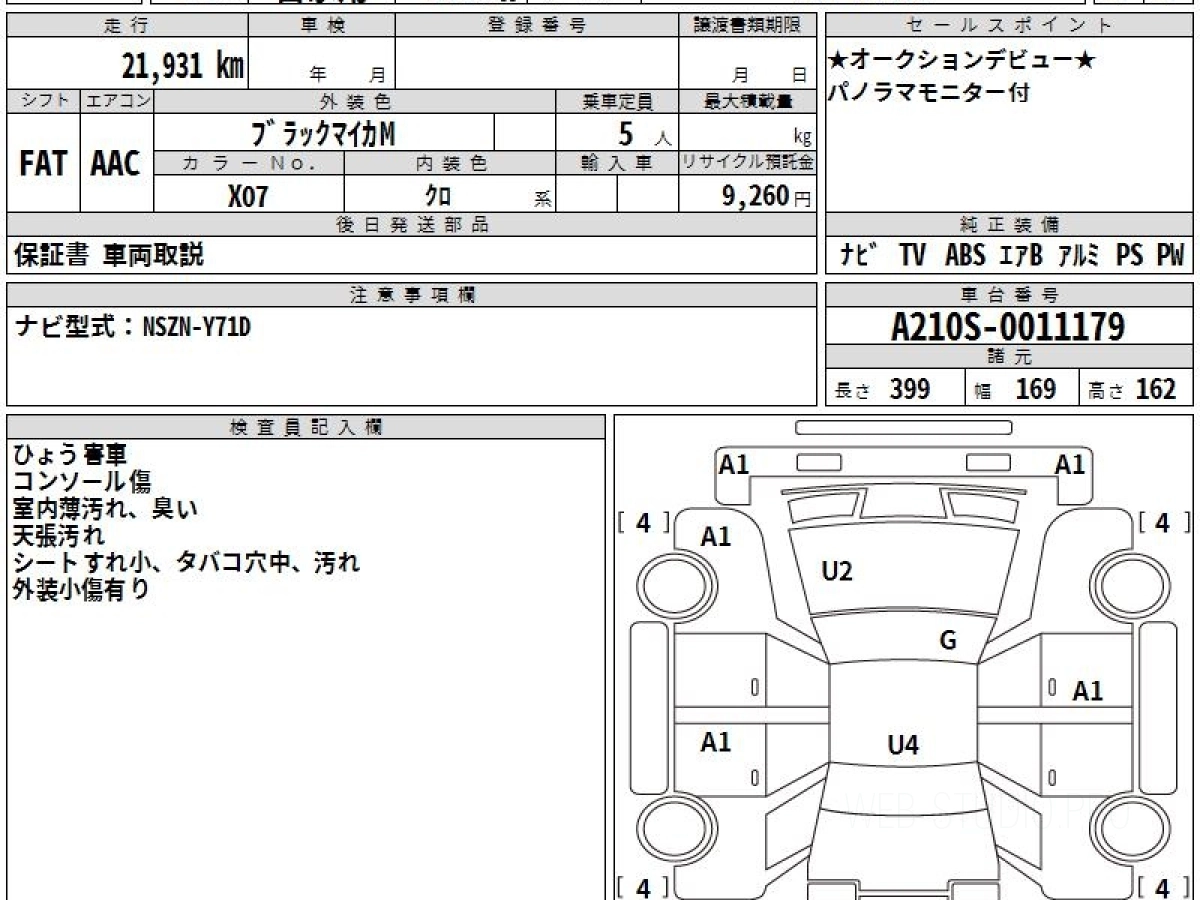This screenshot has height=900, width=1200.
Task: Select the seating capacity value 5 人
Action: pos(645,133)
